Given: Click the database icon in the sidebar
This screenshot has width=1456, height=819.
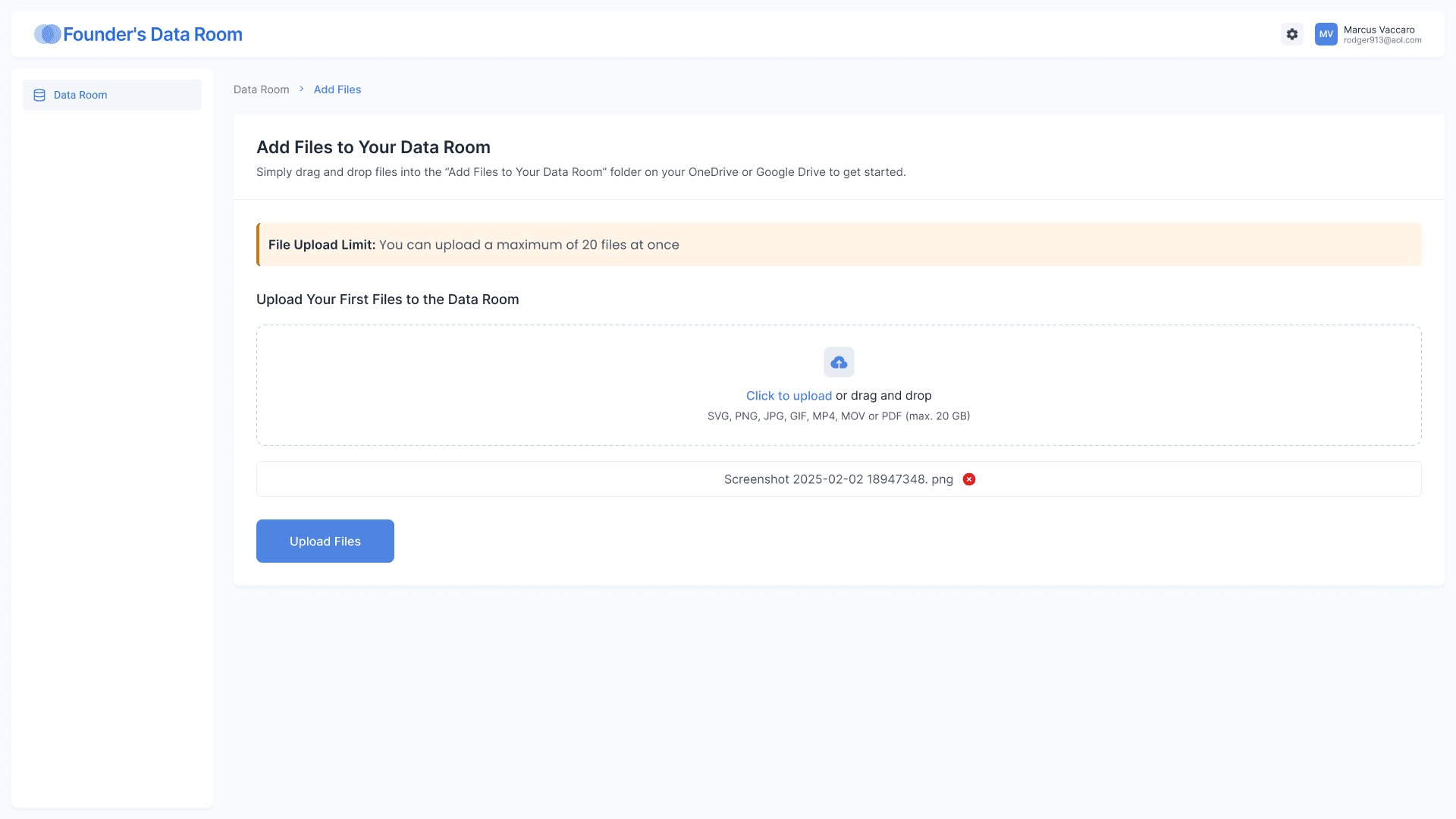Looking at the screenshot, I should (39, 96).
